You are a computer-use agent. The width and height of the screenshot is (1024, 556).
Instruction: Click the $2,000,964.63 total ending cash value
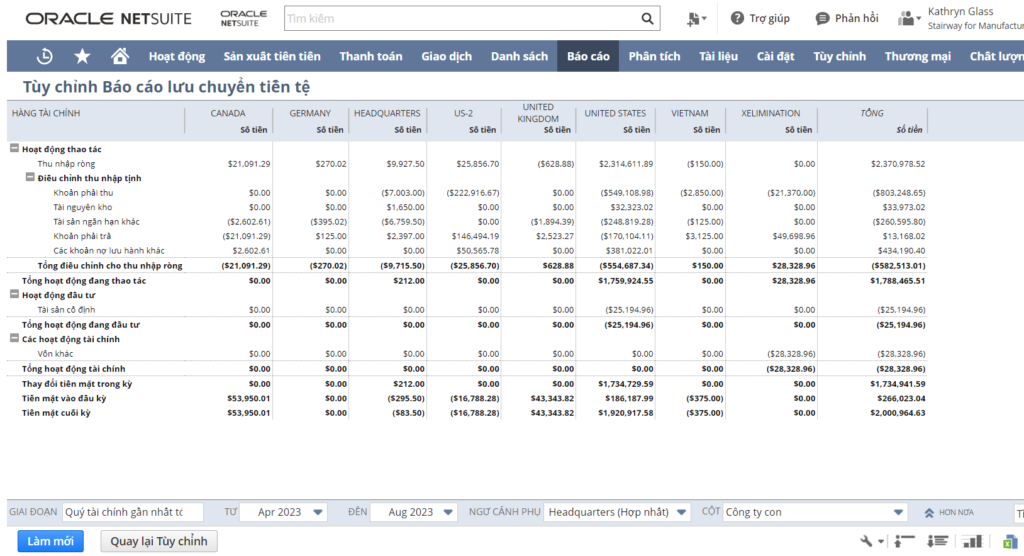coord(897,413)
